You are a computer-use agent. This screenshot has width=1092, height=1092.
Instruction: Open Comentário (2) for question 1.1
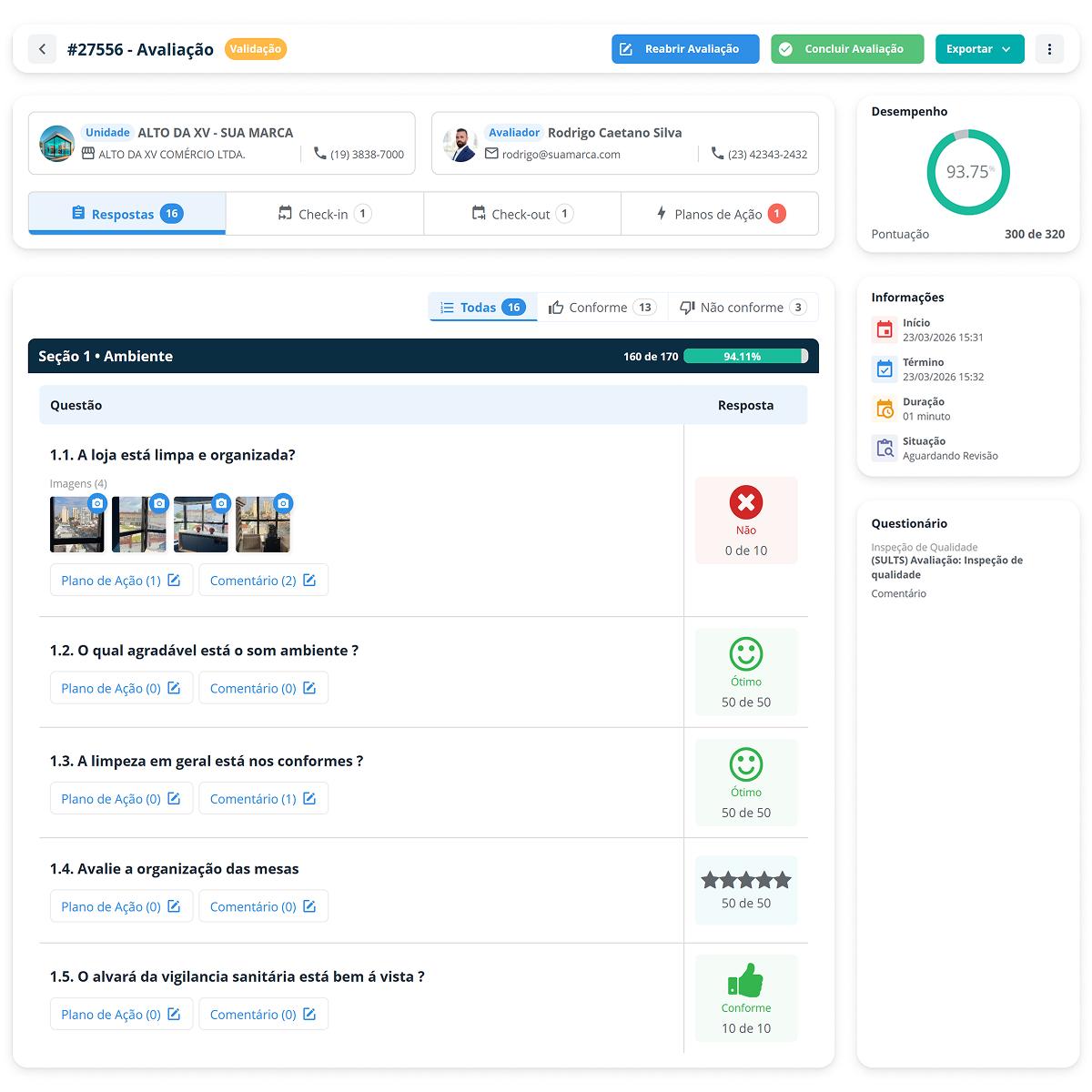(263, 580)
